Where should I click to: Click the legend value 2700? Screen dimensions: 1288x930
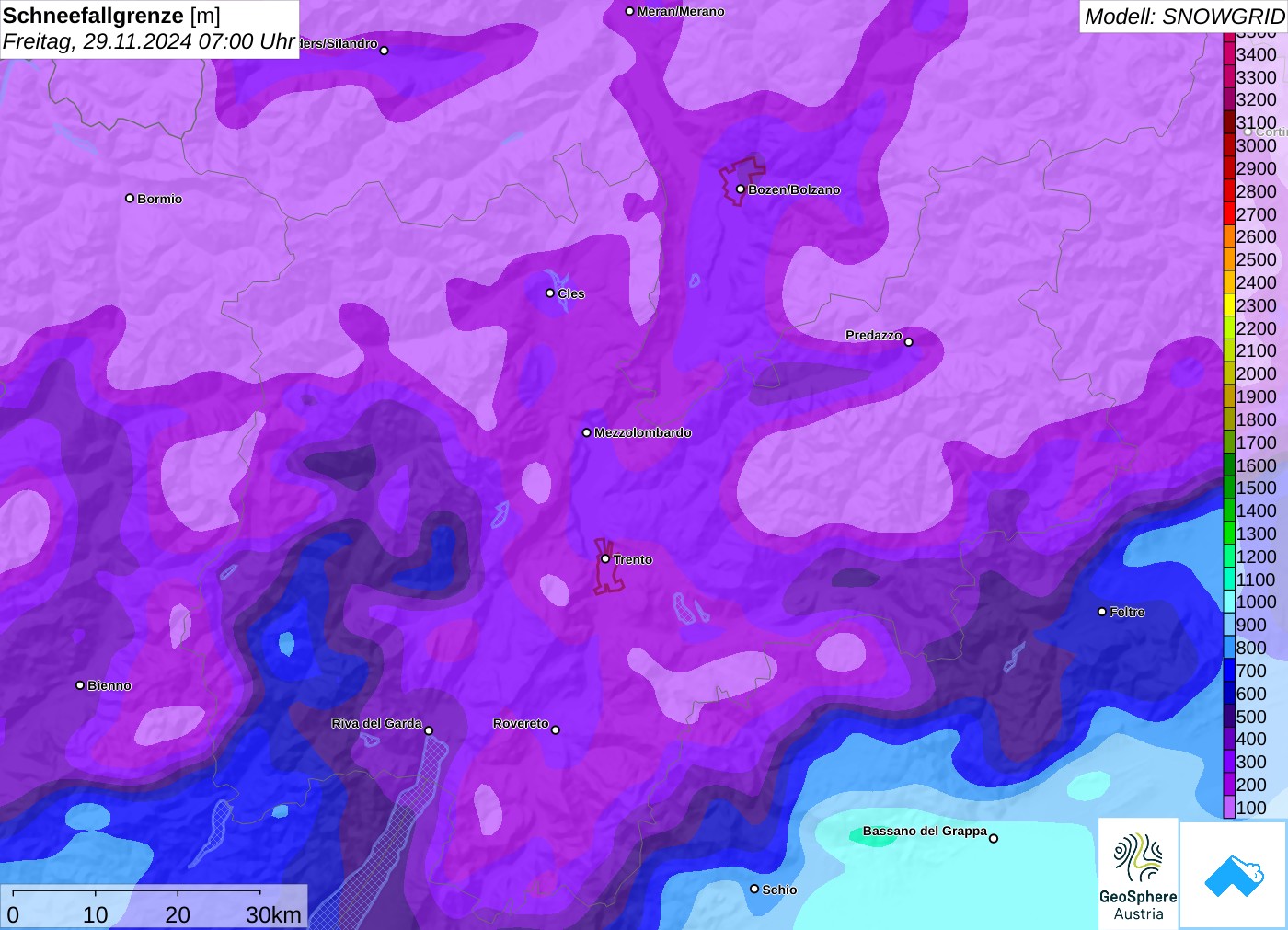pos(1256,214)
